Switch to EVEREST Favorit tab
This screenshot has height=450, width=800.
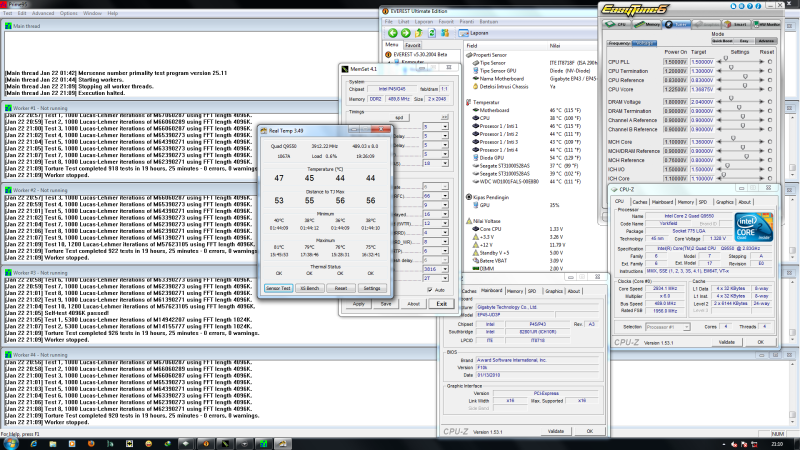pos(413,45)
